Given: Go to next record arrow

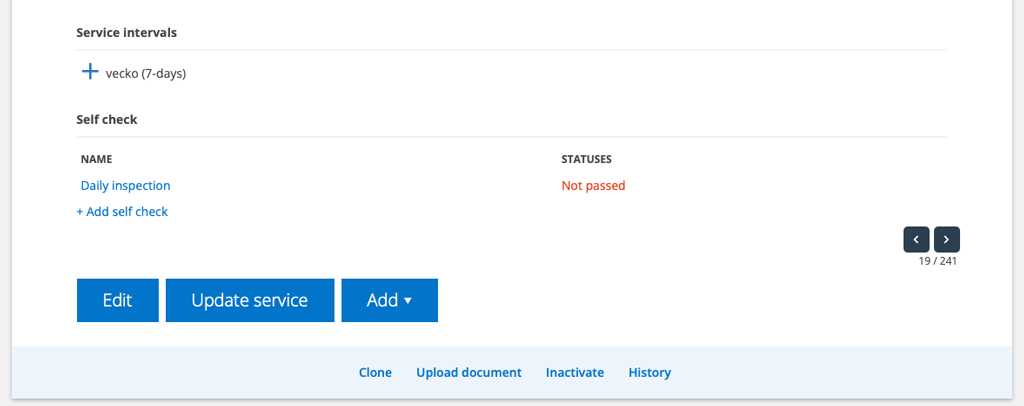Looking at the screenshot, I should pyautogui.click(x=947, y=239).
